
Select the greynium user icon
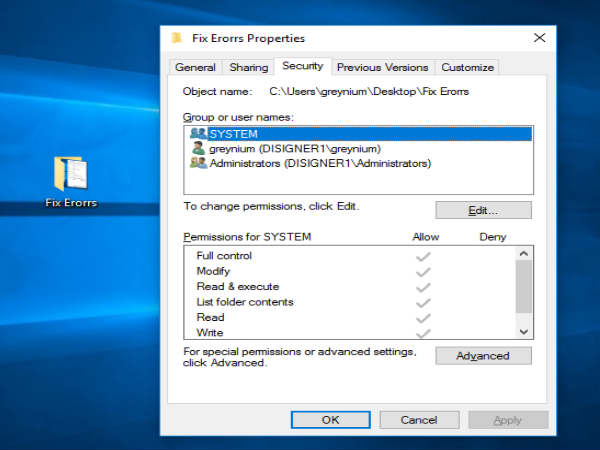(198, 148)
